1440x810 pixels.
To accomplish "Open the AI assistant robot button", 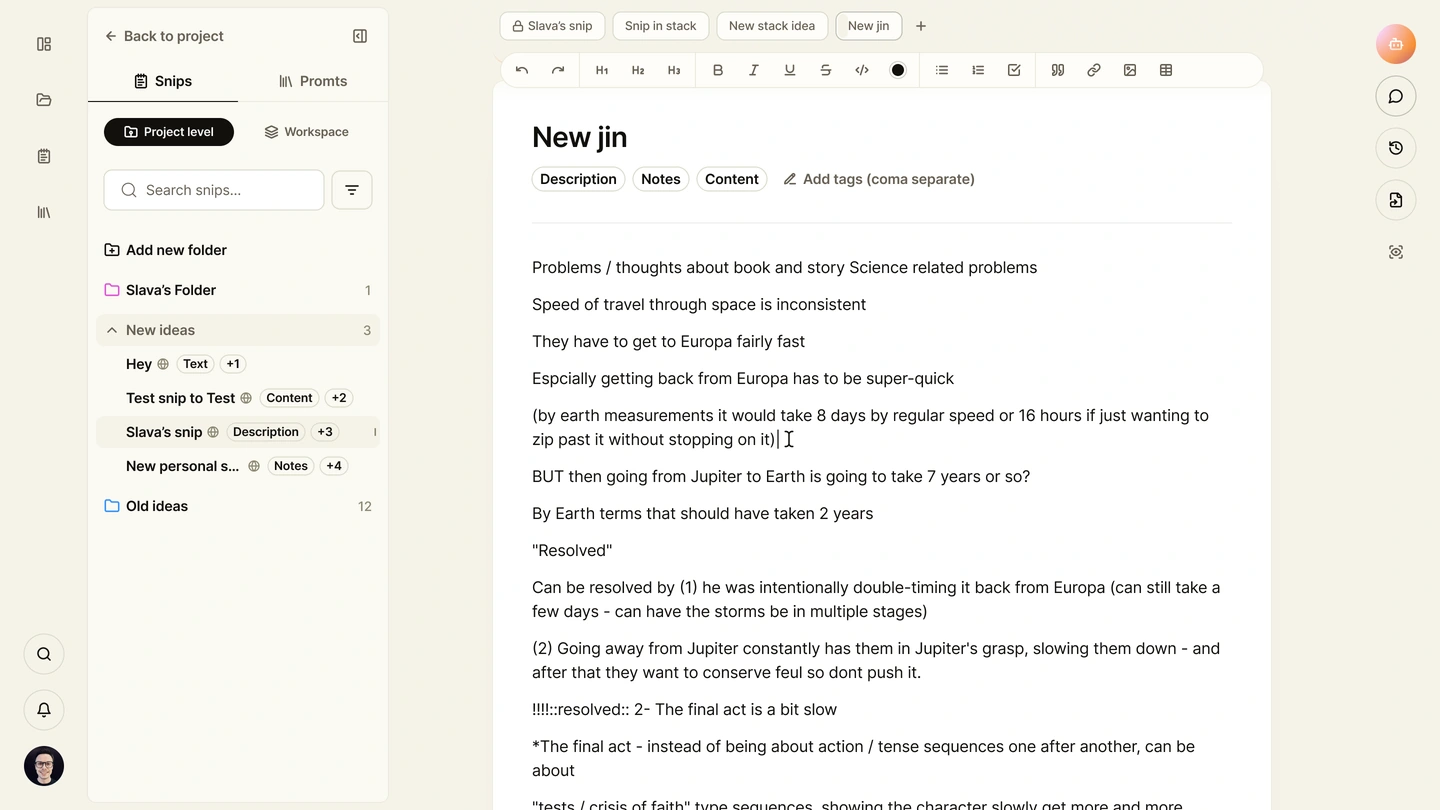I will pos(1396,44).
